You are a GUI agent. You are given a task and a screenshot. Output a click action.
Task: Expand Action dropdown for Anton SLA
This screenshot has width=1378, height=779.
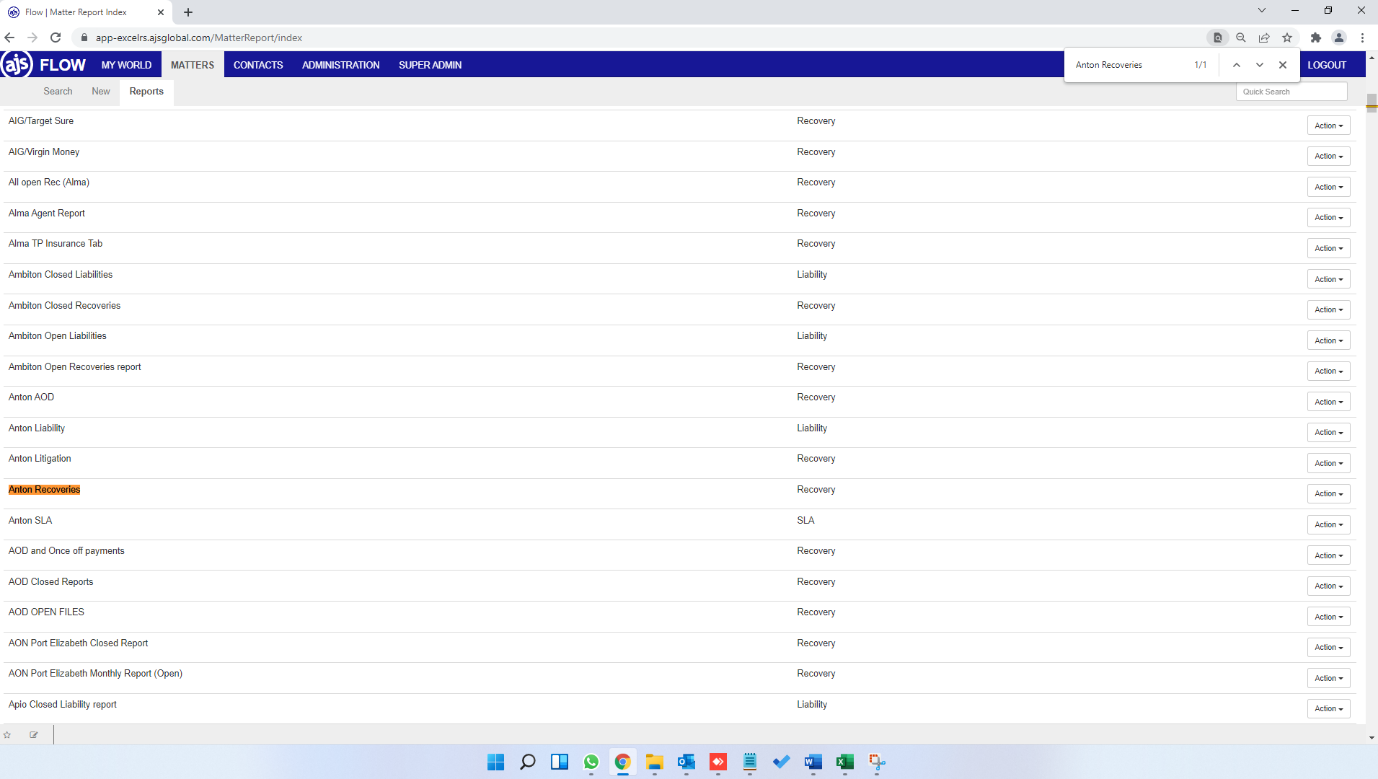1328,524
